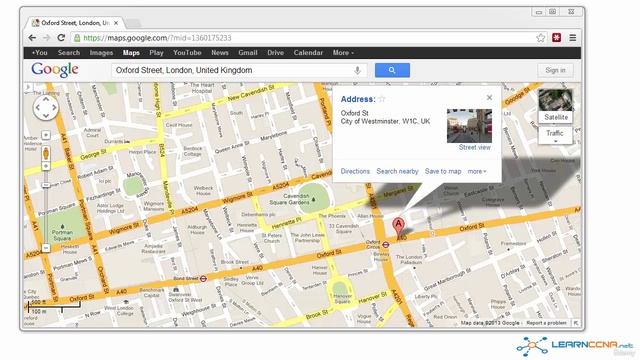Click the Street View pegman icon
This screenshot has width=640, height=360.
point(46,154)
